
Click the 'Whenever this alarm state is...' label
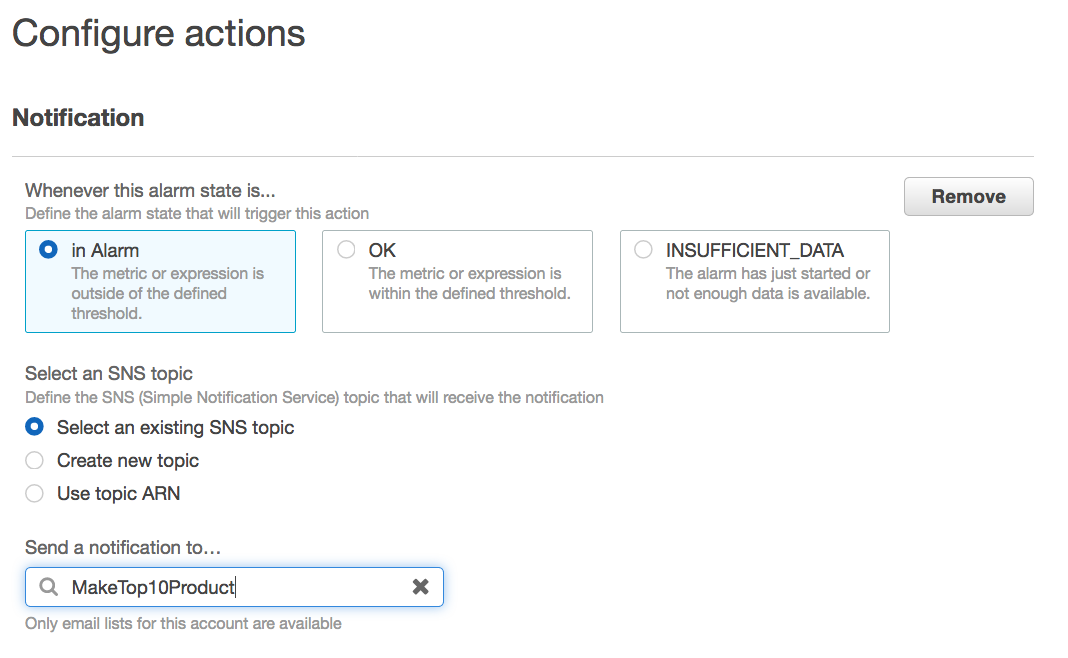[150, 190]
